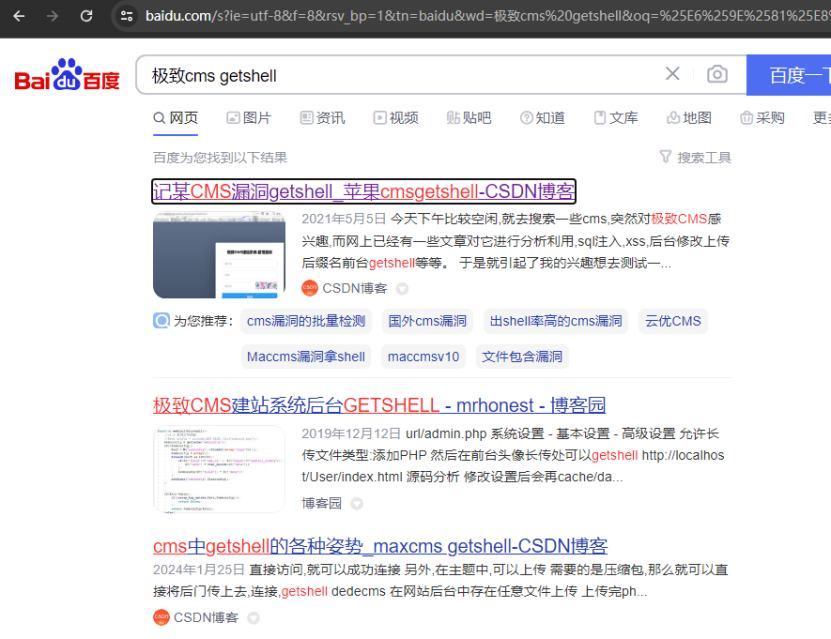Click CSDN博客 source name under third result
The height and width of the screenshot is (639, 831).
point(206,617)
